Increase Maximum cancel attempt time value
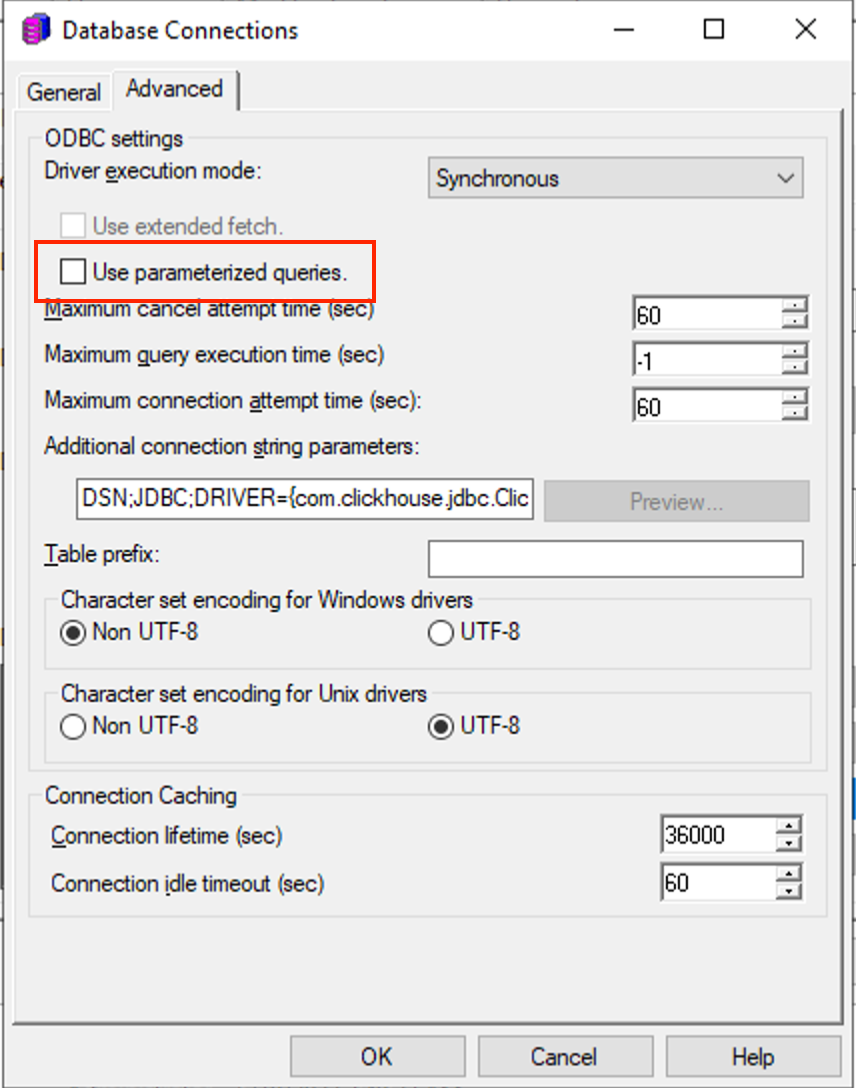Screen dimensions: 856x1088 [x=795, y=305]
